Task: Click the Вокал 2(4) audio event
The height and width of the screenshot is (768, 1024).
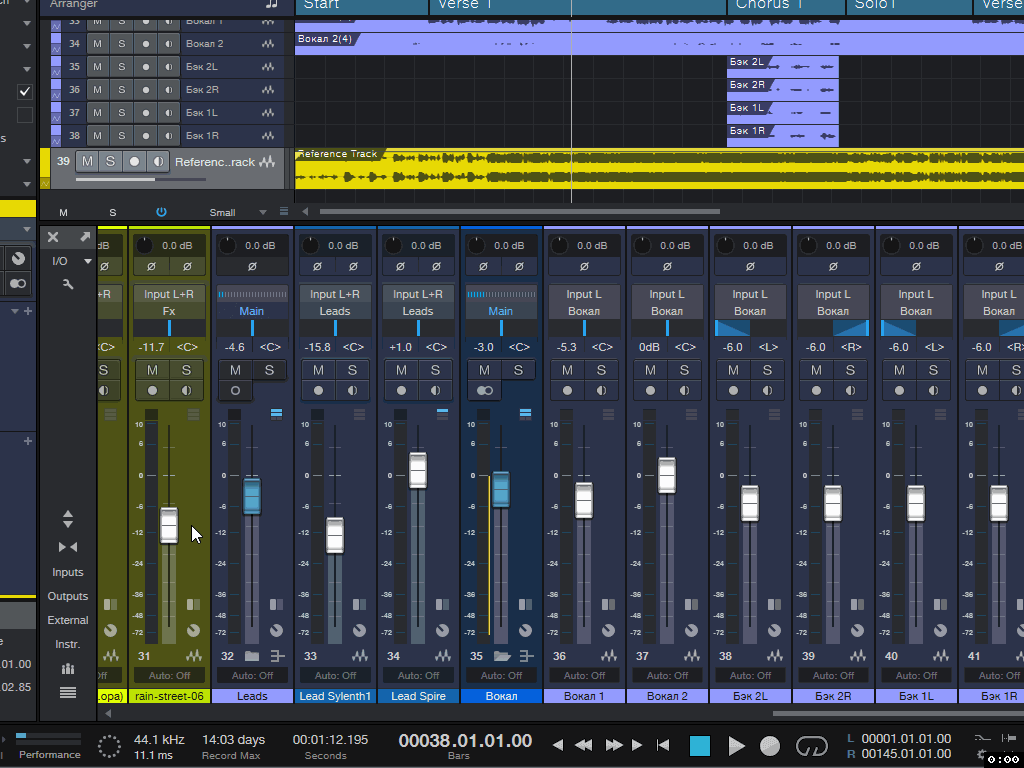Action: tap(660, 44)
